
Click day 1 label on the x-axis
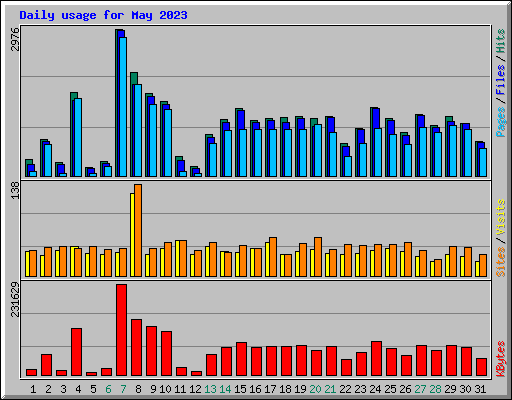click(33, 389)
